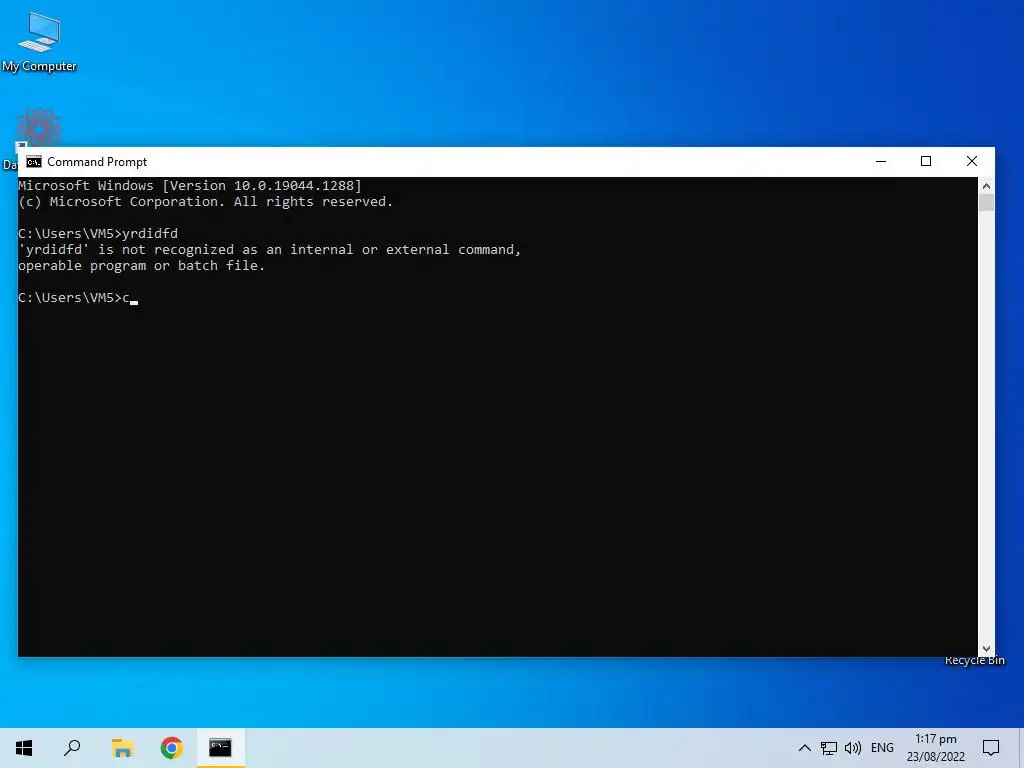1024x768 pixels.
Task: Show hidden system tray icons
Action: tap(805, 748)
